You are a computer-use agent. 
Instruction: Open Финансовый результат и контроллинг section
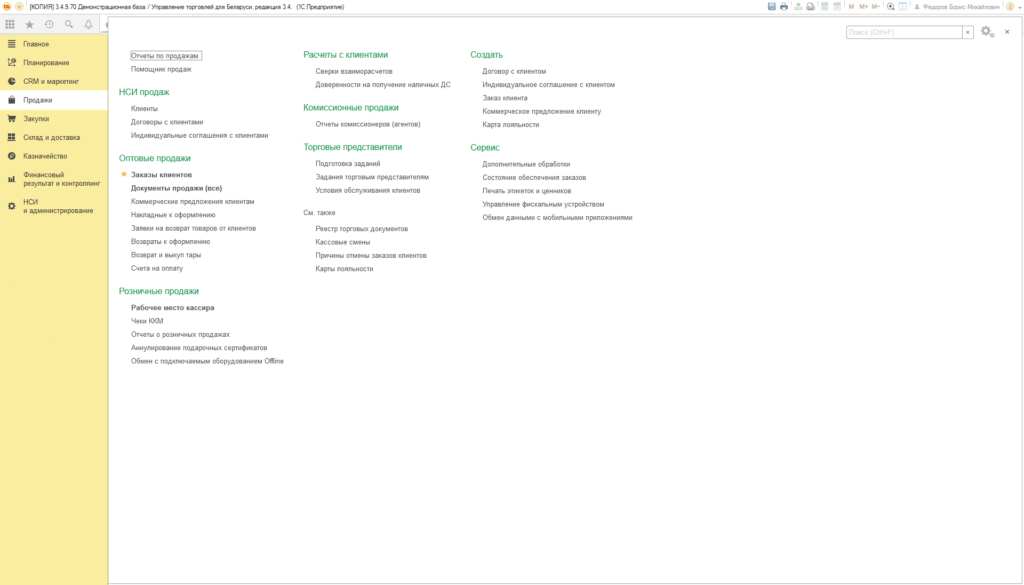pos(54,179)
